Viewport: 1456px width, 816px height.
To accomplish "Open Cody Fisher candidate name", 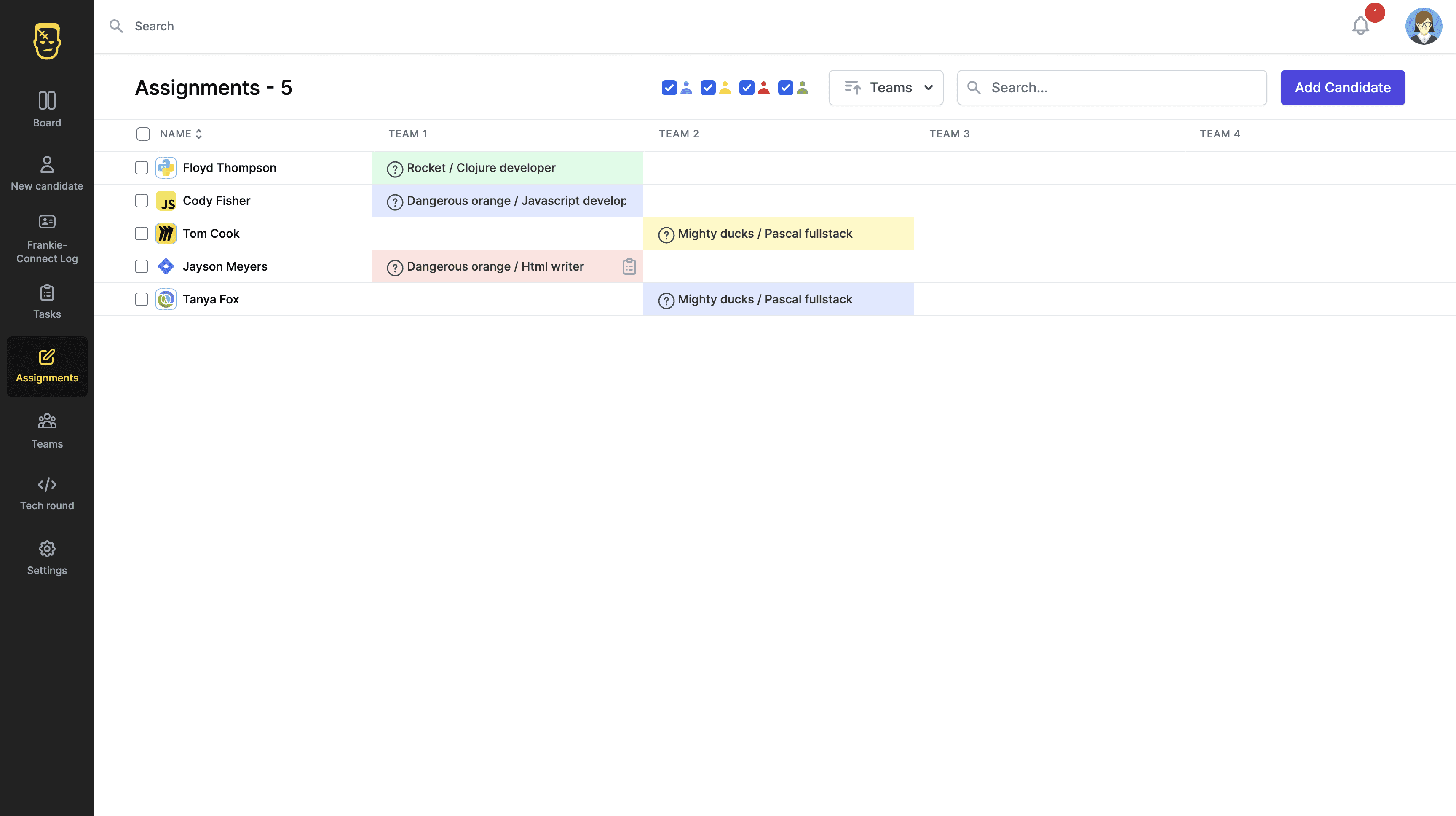I will click(217, 201).
